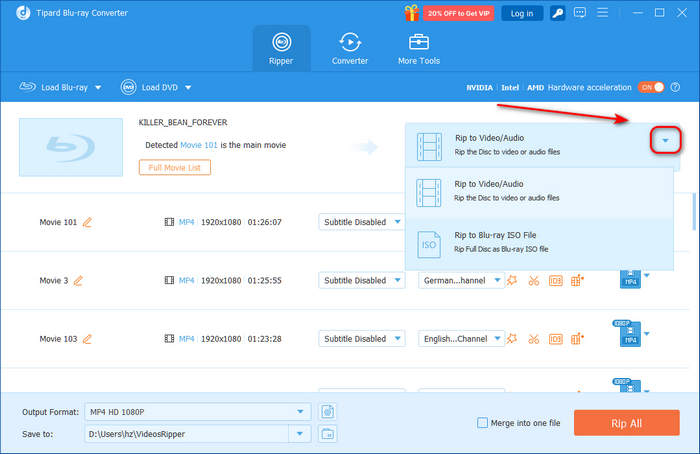Image resolution: width=700 pixels, height=454 pixels.
Task: Click the Rip All button
Action: (x=627, y=423)
